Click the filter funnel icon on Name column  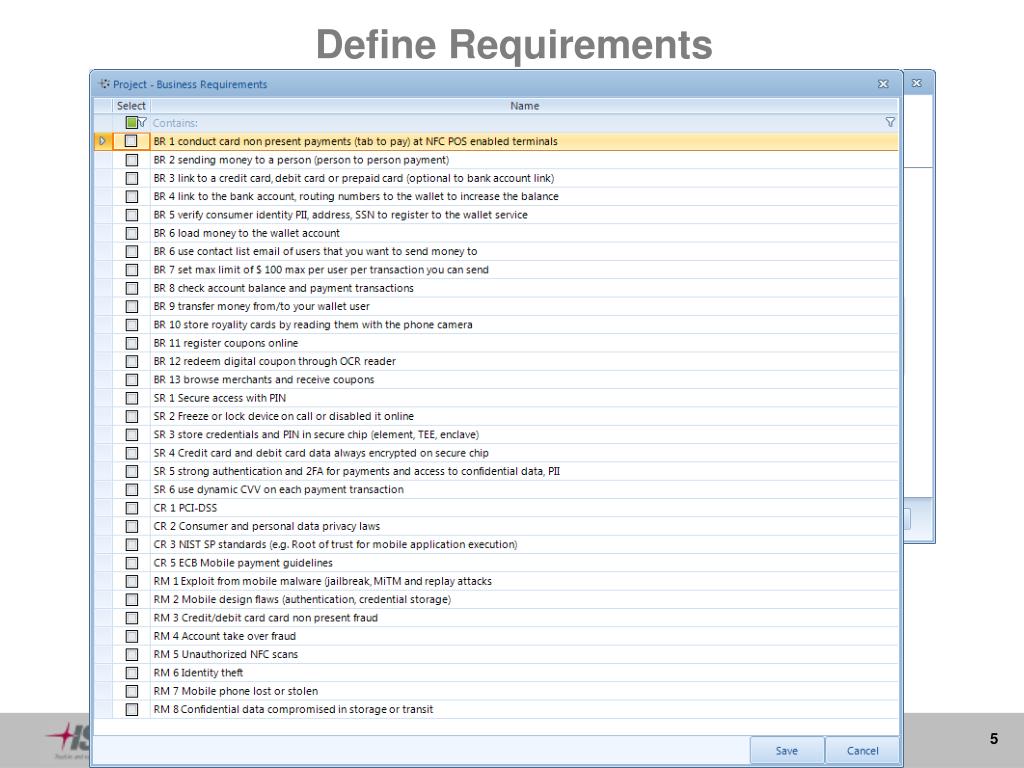(x=889, y=122)
